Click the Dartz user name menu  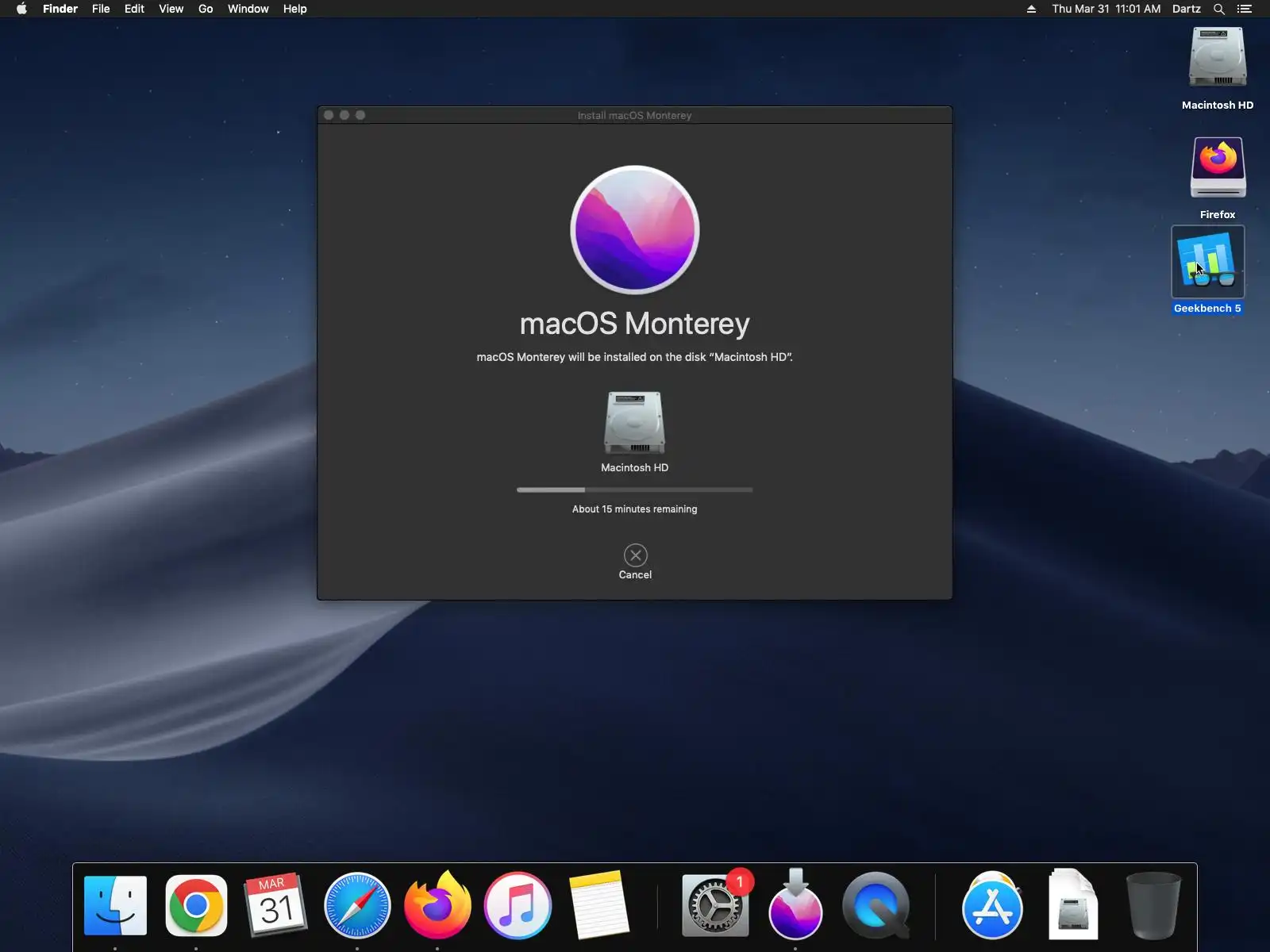tap(1186, 9)
